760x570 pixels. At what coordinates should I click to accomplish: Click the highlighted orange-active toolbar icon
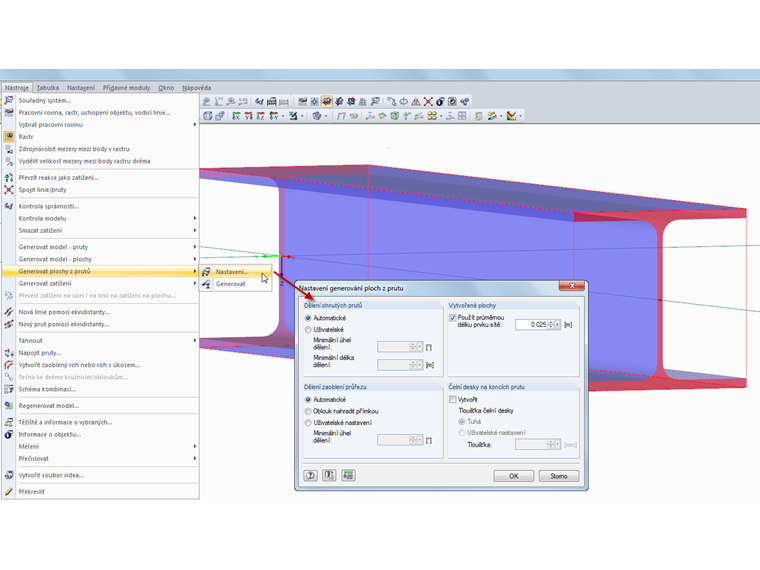tap(327, 102)
